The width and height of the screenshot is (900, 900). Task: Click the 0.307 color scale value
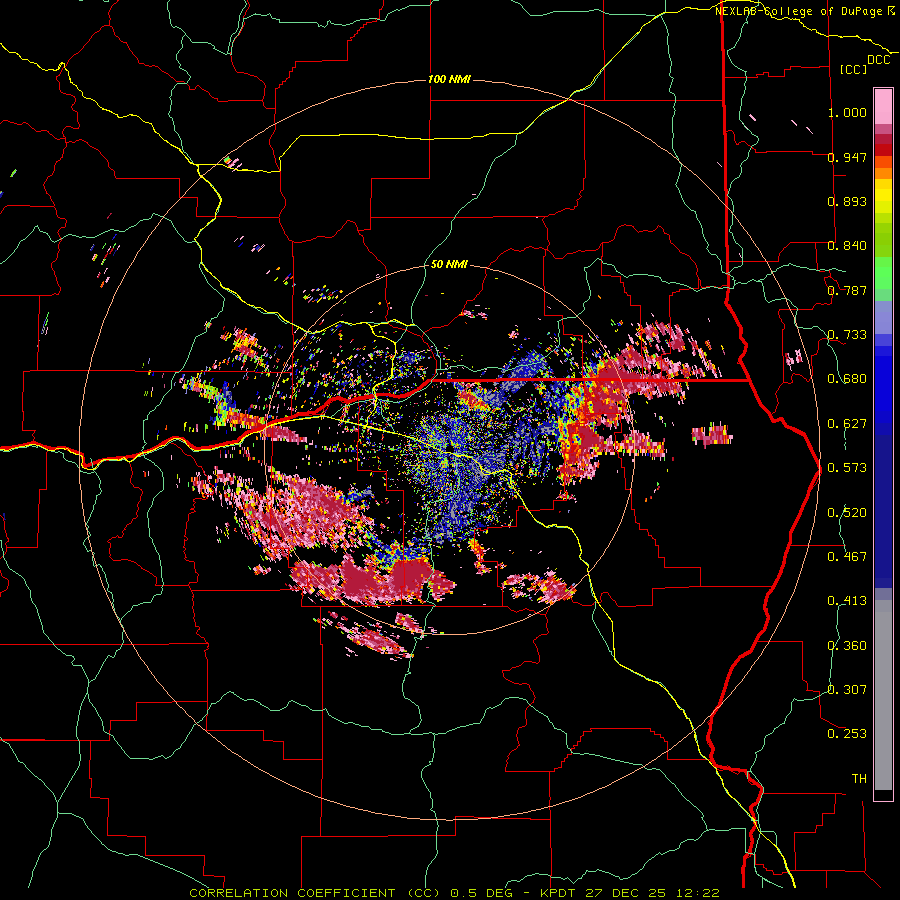pyautogui.click(x=847, y=690)
